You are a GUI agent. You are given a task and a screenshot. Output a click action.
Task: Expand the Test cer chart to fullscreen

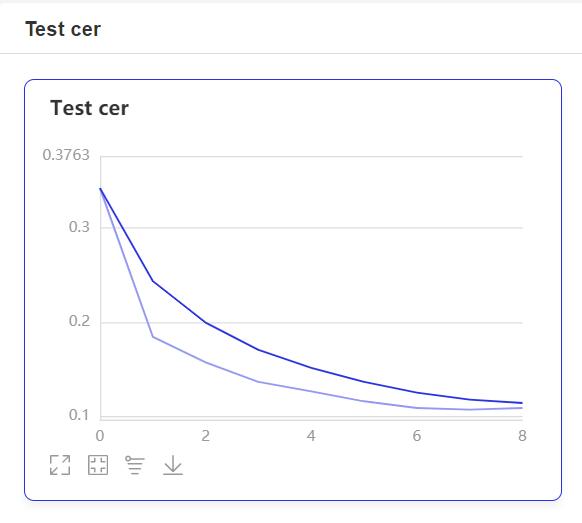(60, 465)
